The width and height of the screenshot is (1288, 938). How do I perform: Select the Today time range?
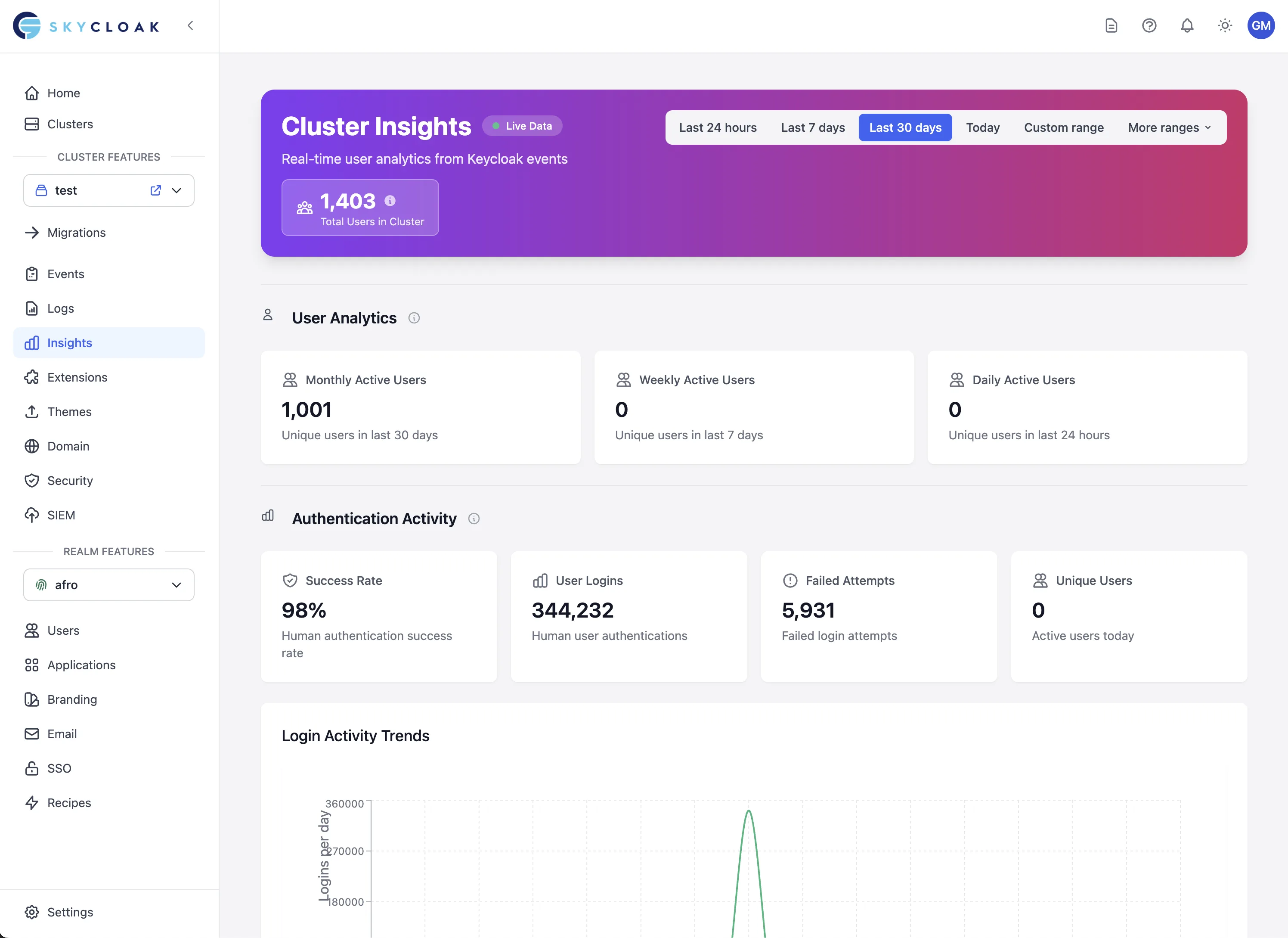coord(982,127)
